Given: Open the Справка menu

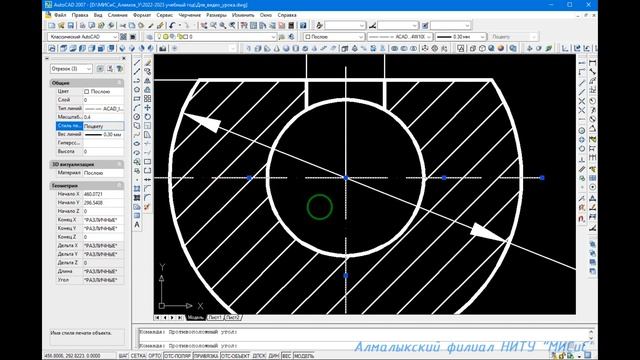Looking at the screenshot, I should 287,15.
